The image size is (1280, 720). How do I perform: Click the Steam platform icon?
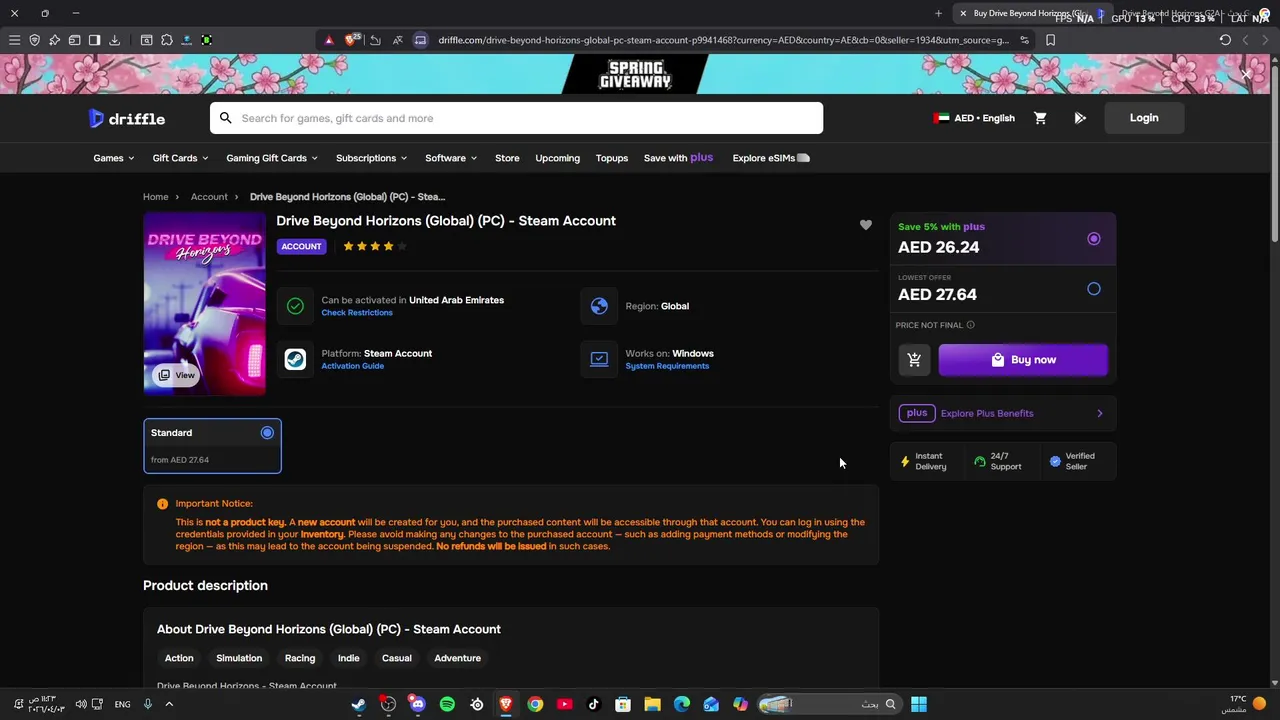[x=295, y=359]
